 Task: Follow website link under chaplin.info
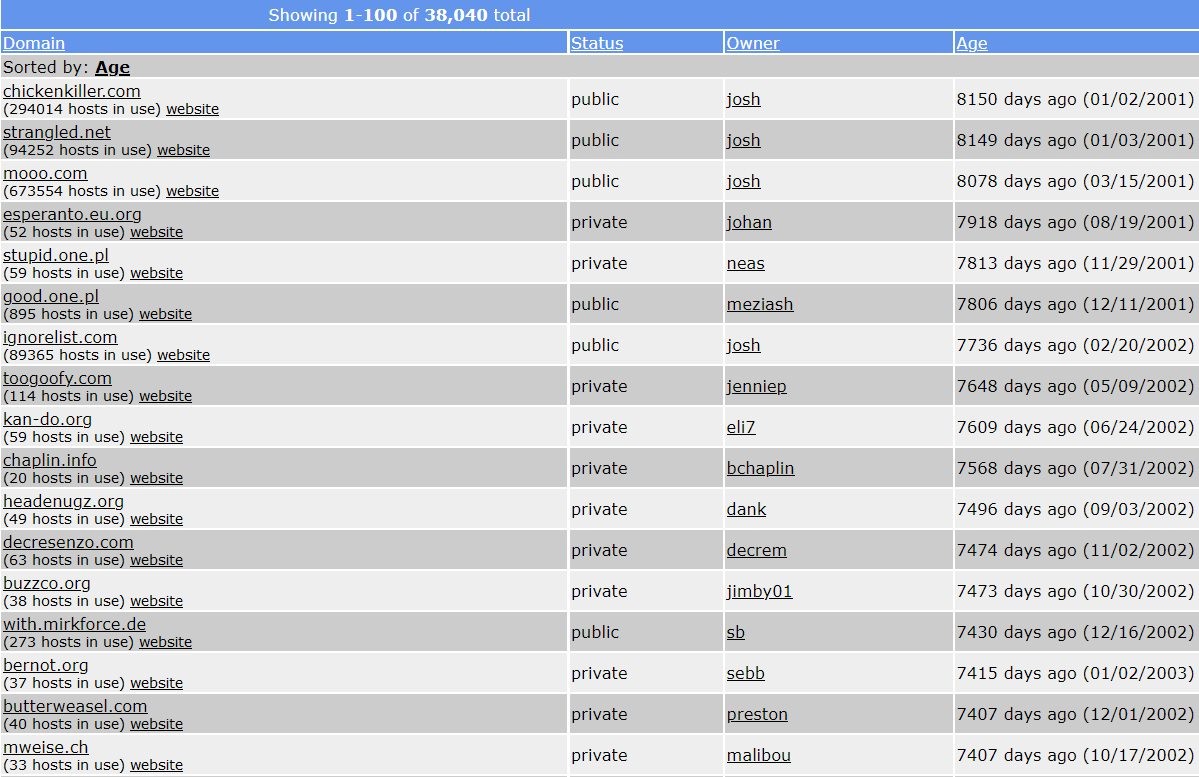pos(157,479)
